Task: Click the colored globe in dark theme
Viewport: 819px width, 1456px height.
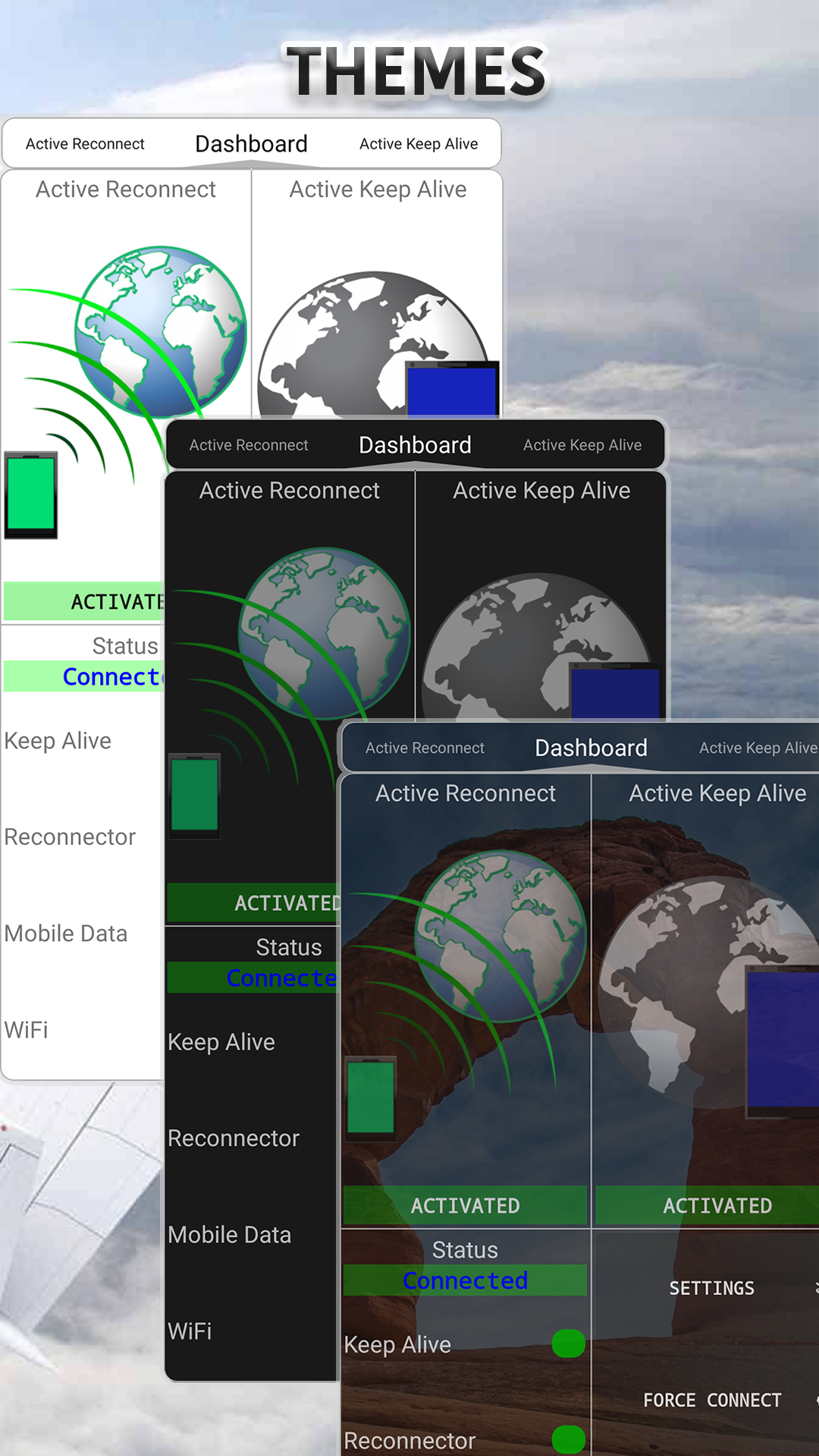Action: (325, 633)
